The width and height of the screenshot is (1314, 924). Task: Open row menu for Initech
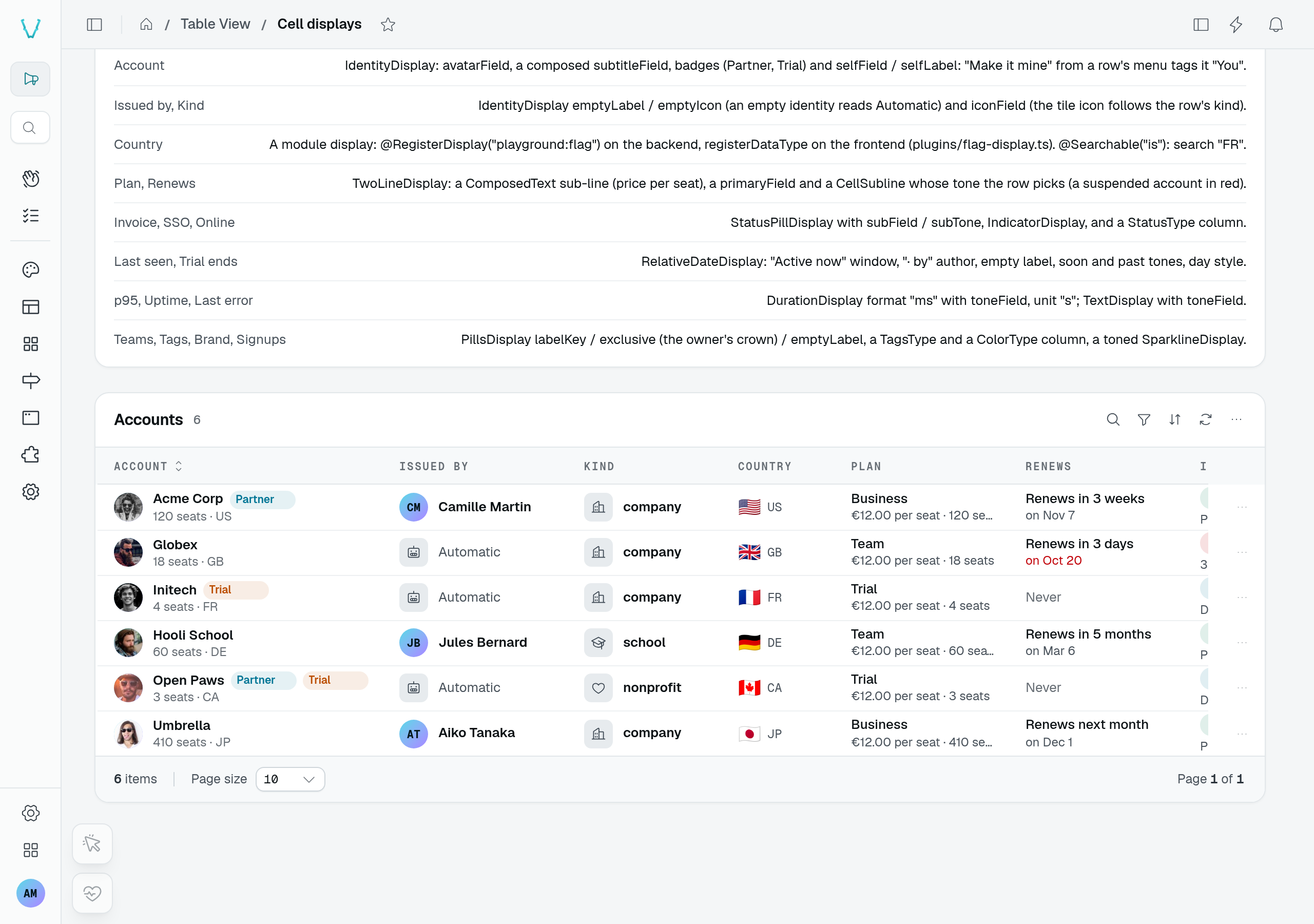[x=1241, y=598]
